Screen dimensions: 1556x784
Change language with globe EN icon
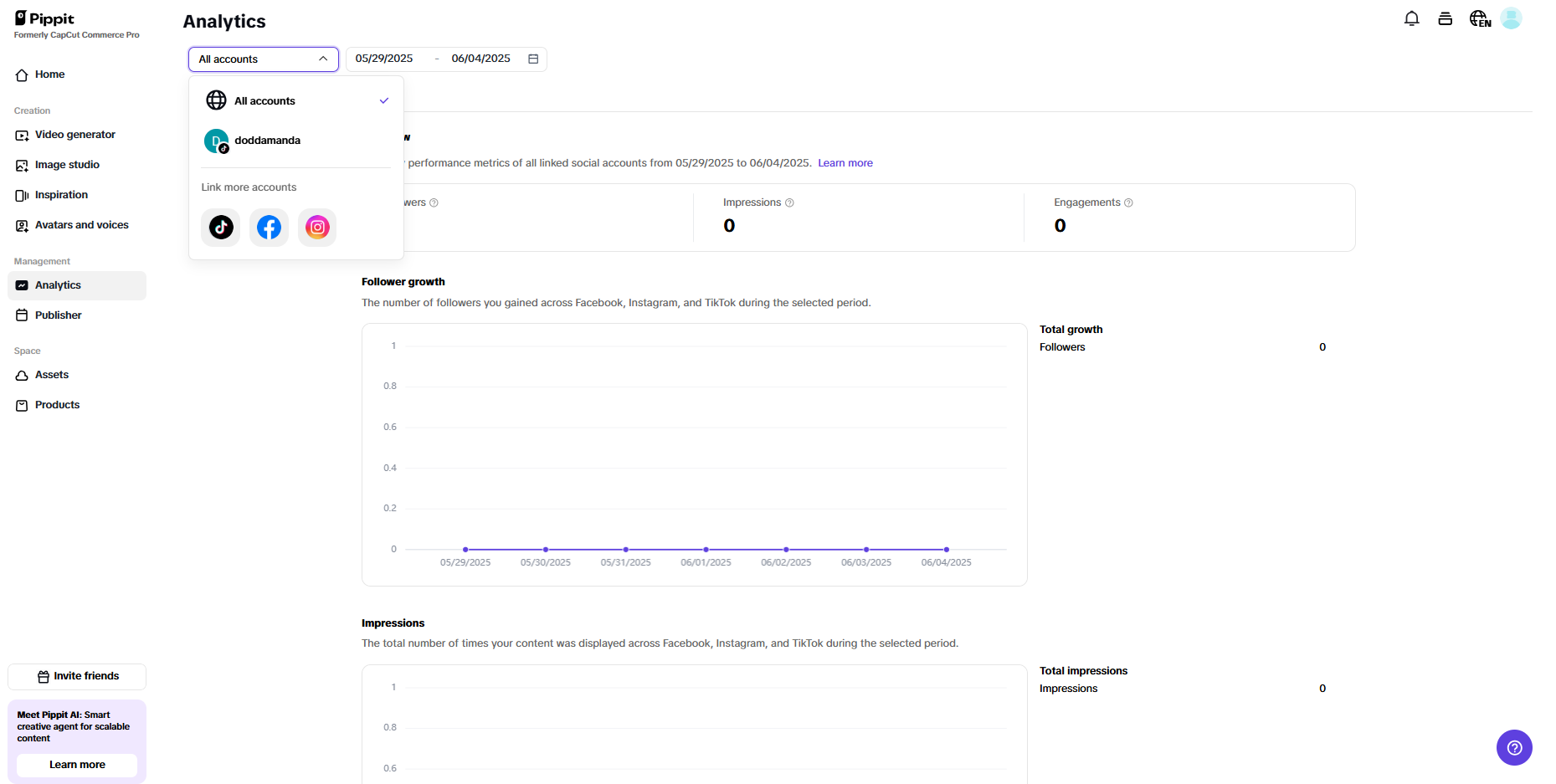[1480, 18]
